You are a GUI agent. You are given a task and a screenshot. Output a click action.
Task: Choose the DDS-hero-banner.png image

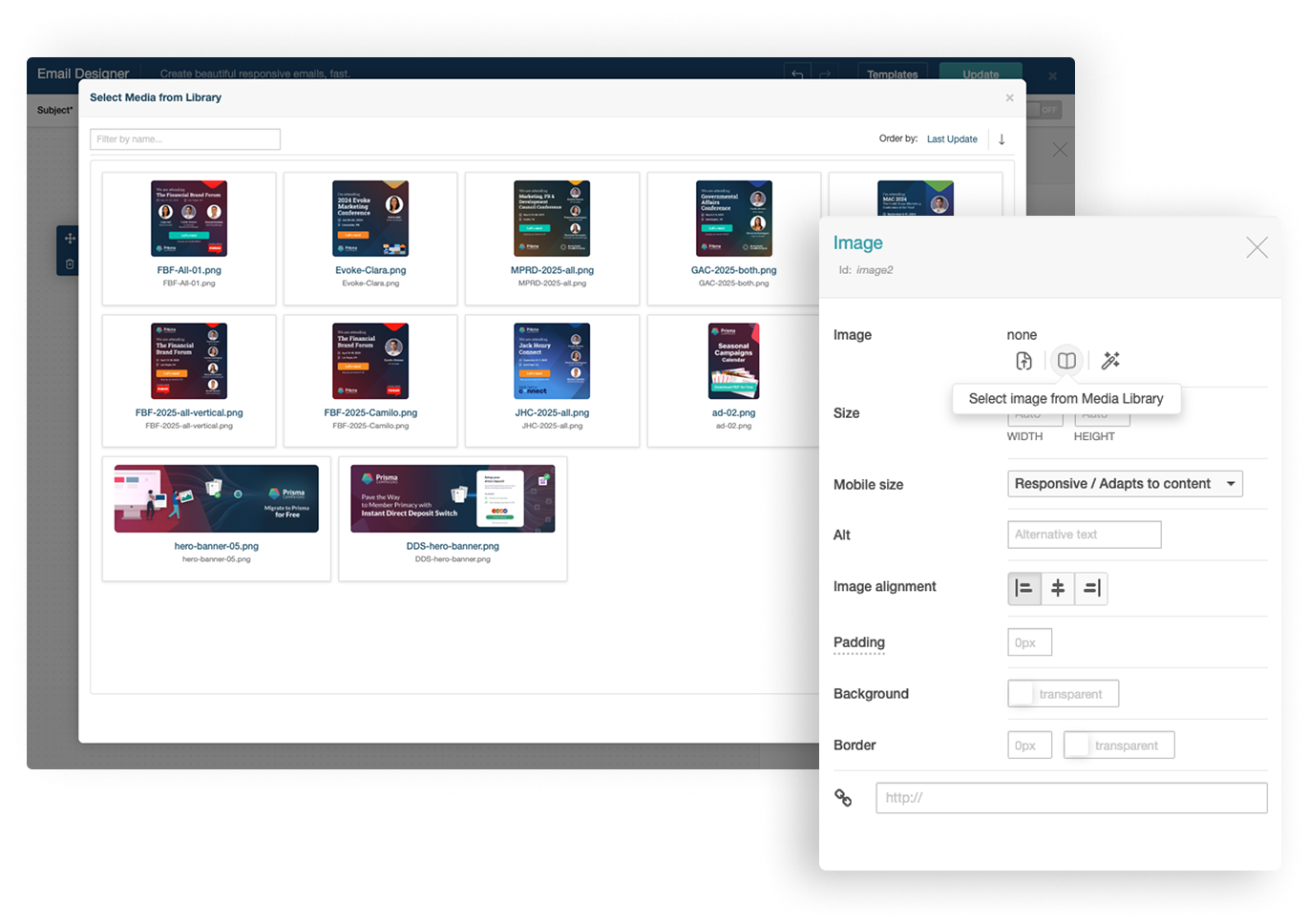(453, 499)
